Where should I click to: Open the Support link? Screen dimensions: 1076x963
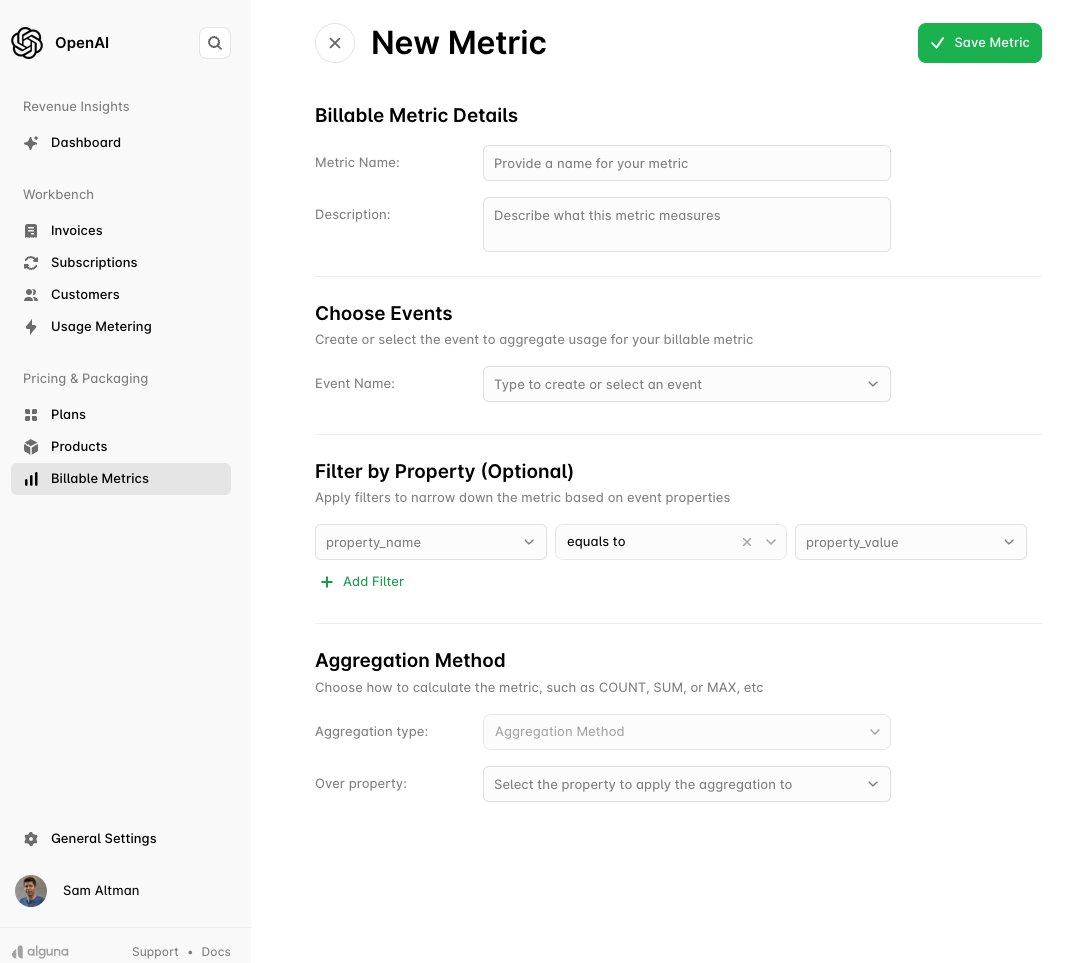point(155,952)
